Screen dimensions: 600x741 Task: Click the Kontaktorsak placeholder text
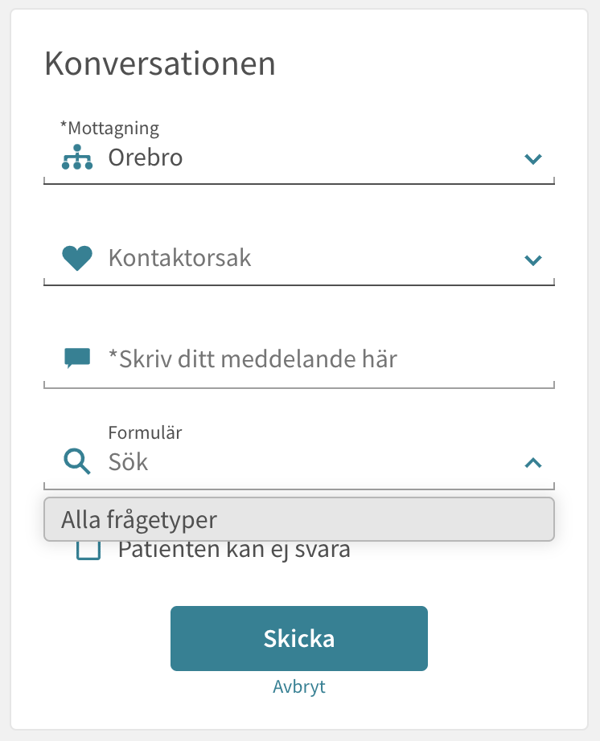[180, 258]
